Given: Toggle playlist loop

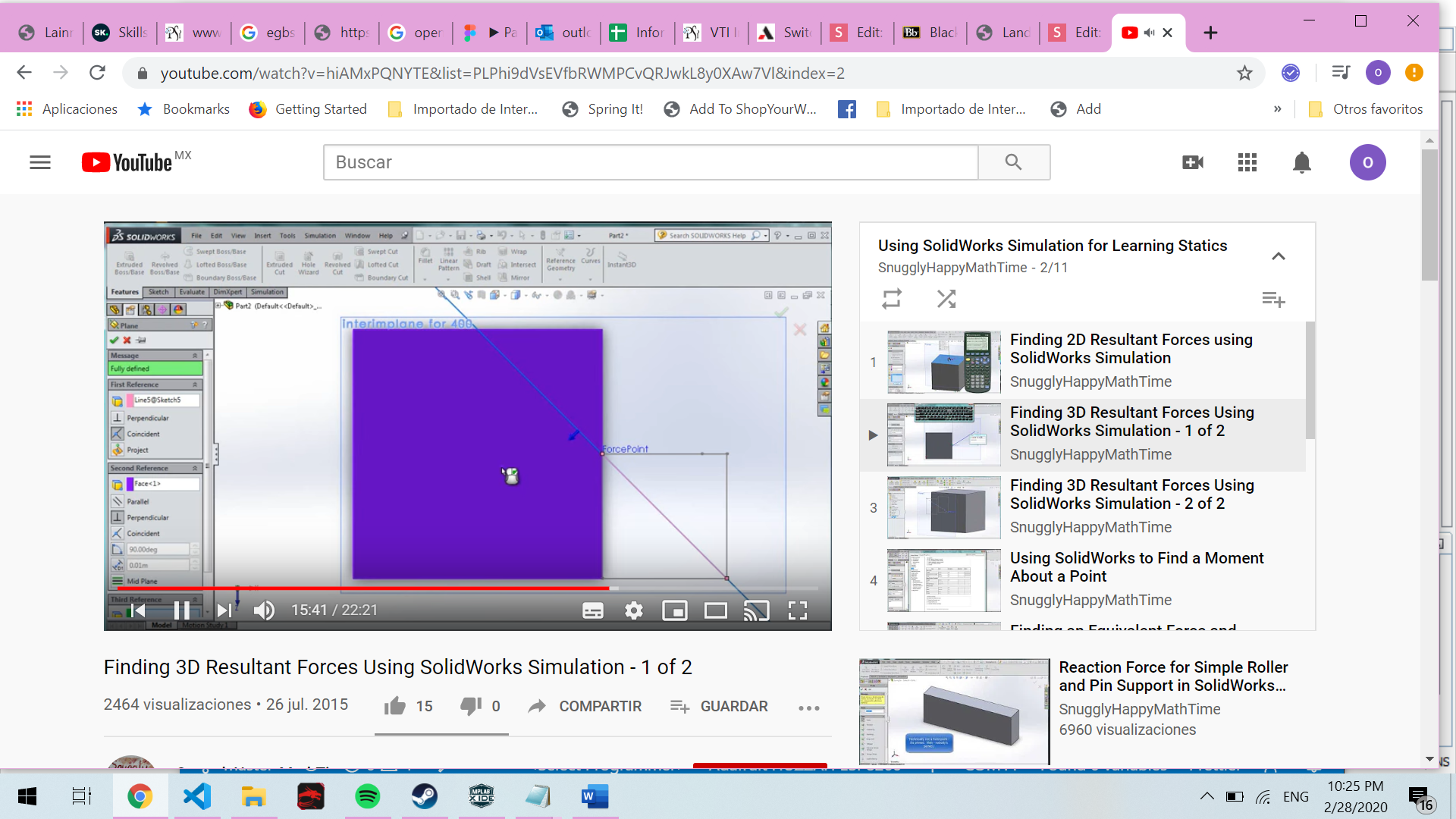Looking at the screenshot, I should pos(892,299).
